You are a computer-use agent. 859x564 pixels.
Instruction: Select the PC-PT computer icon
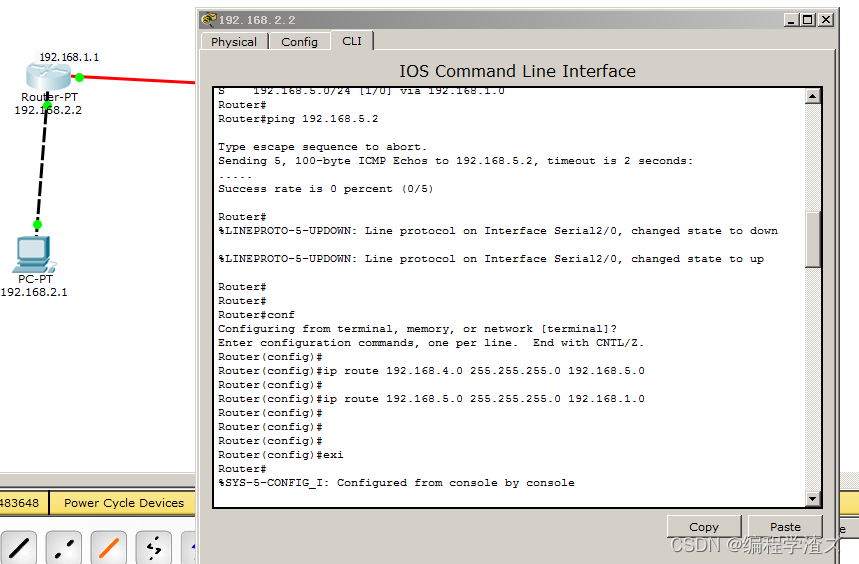[x=34, y=254]
